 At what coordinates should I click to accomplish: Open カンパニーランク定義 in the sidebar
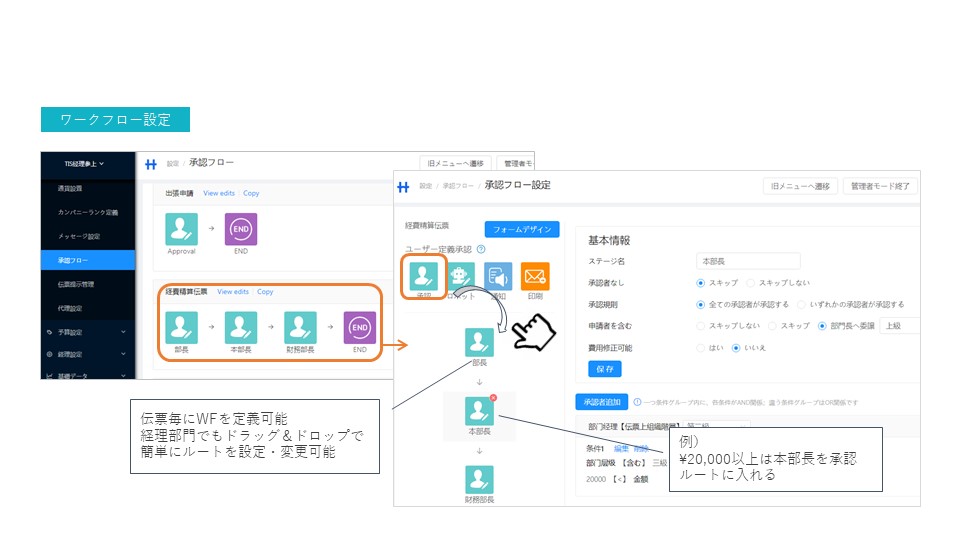click(x=88, y=212)
